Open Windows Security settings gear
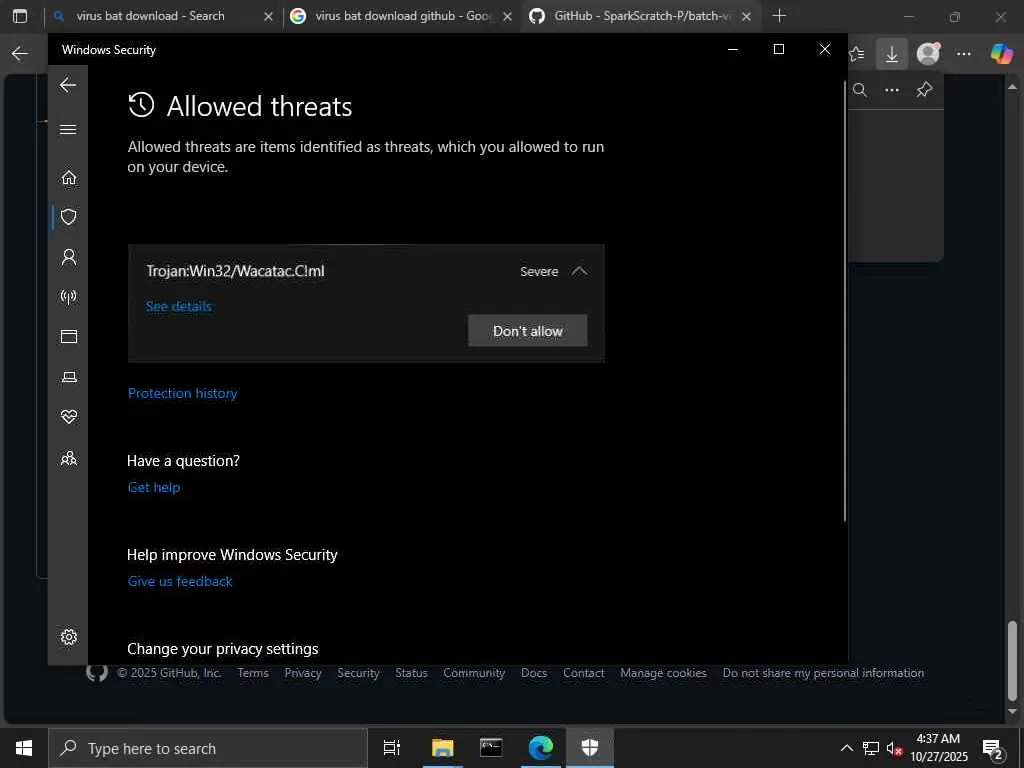 (x=69, y=637)
